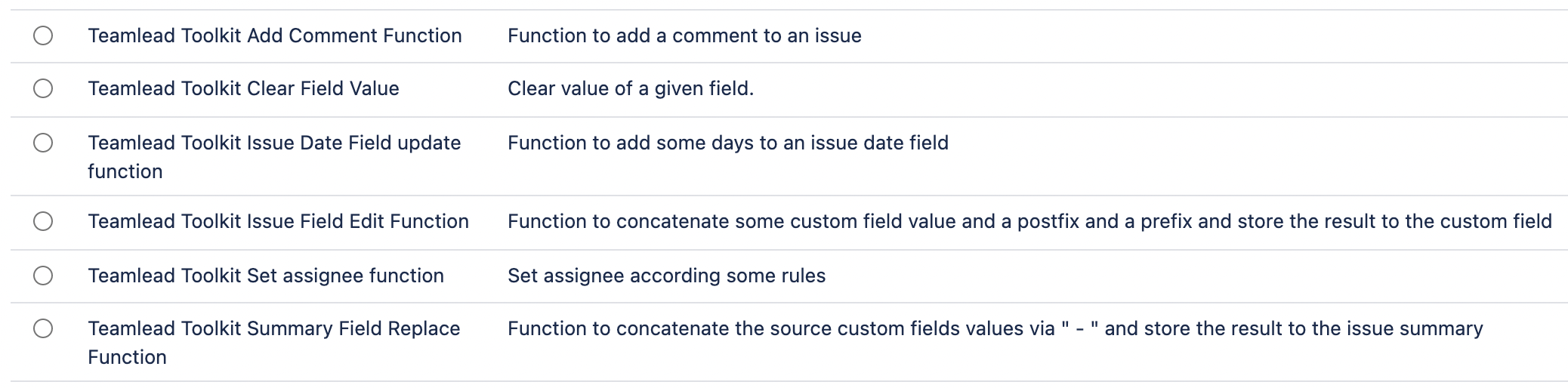Click the 'Teamlead Toolkit Clear Field Value' name

click(243, 88)
